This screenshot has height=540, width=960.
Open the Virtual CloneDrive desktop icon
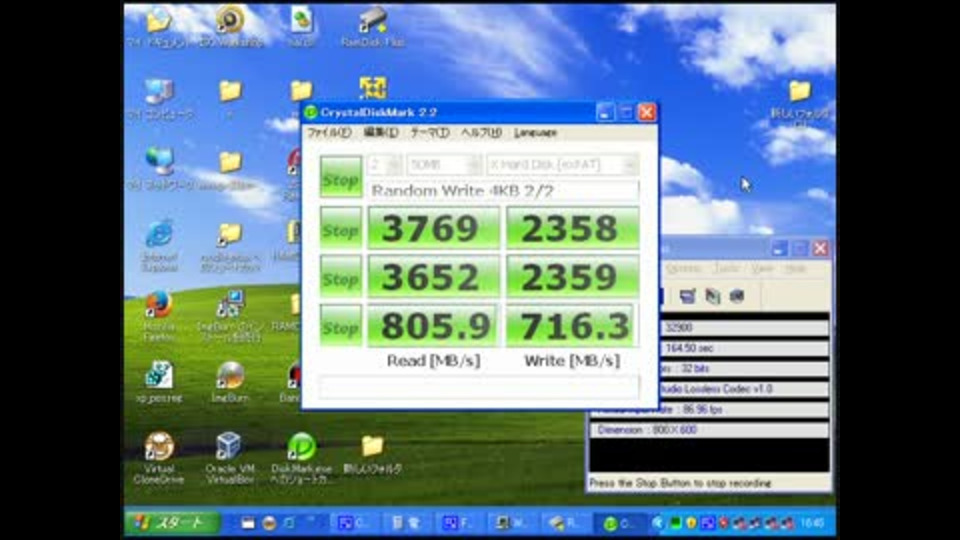pos(159,457)
